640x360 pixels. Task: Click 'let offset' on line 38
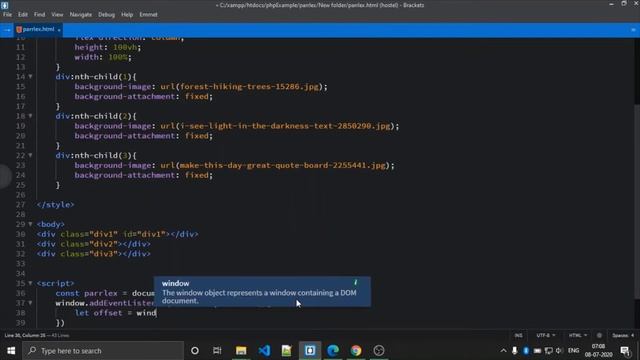point(98,313)
